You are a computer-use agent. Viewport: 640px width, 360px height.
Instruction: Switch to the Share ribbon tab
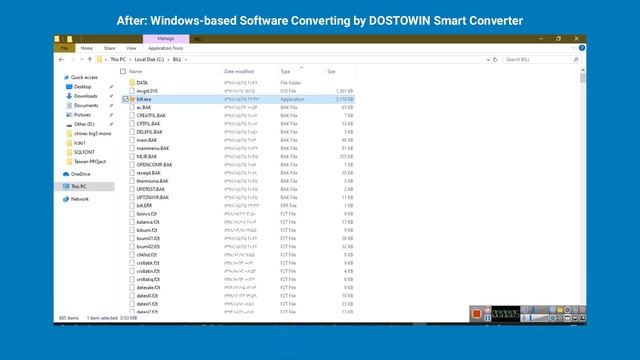pyautogui.click(x=109, y=48)
